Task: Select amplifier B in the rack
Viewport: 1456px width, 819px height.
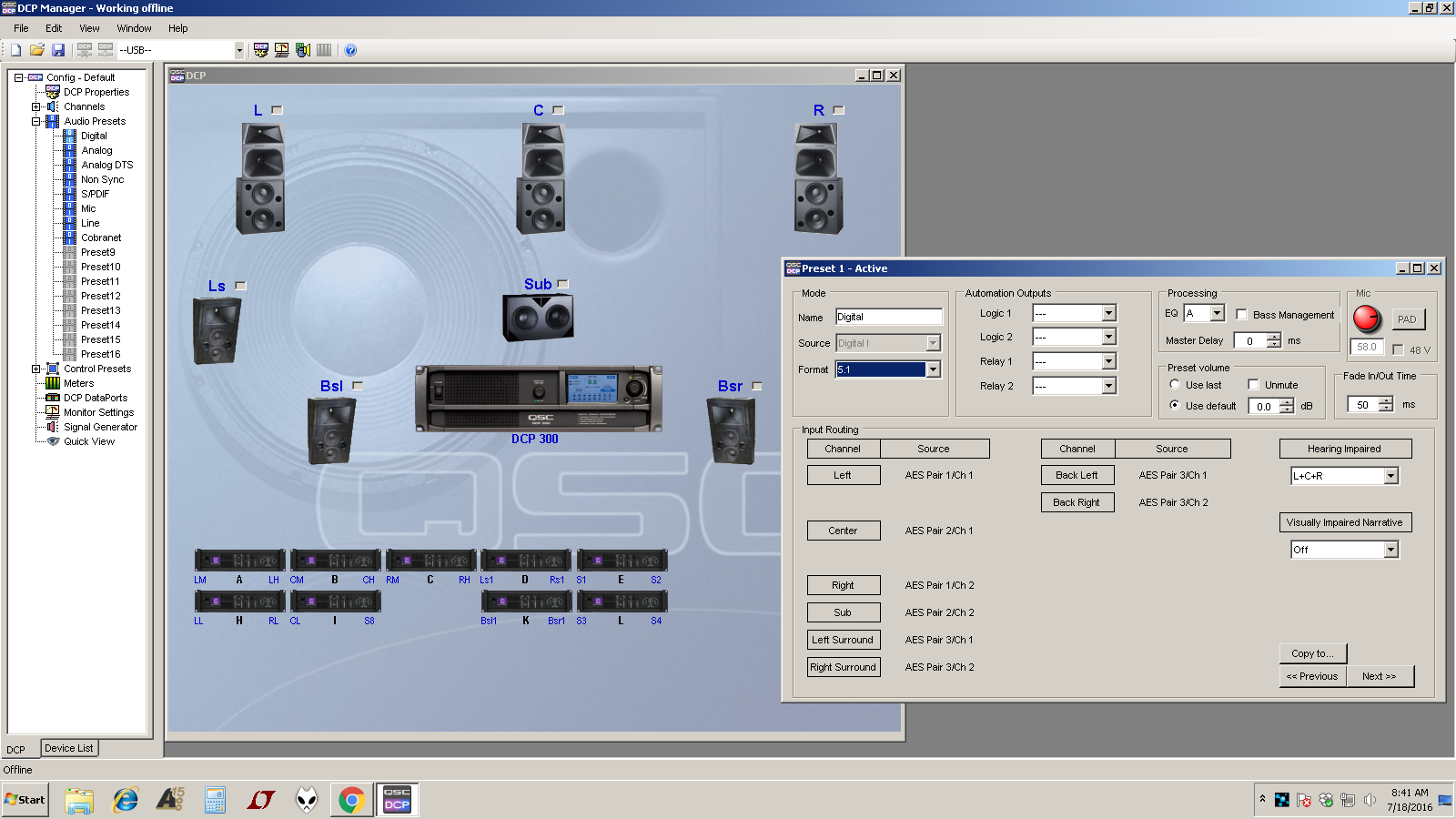Action: tap(336, 561)
